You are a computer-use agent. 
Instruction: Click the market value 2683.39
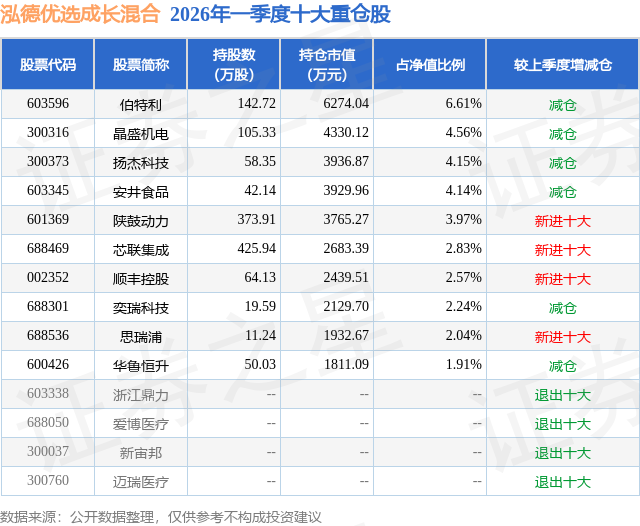tap(346, 249)
